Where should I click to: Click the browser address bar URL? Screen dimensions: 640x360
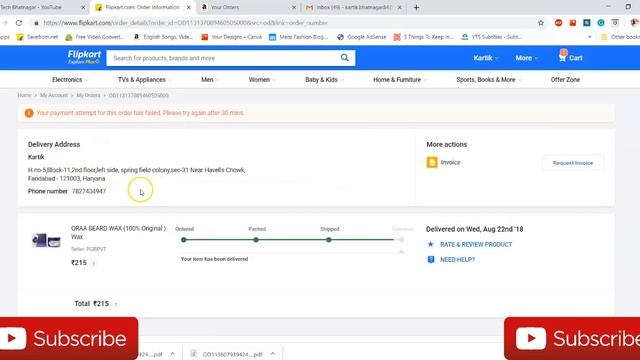(x=185, y=23)
